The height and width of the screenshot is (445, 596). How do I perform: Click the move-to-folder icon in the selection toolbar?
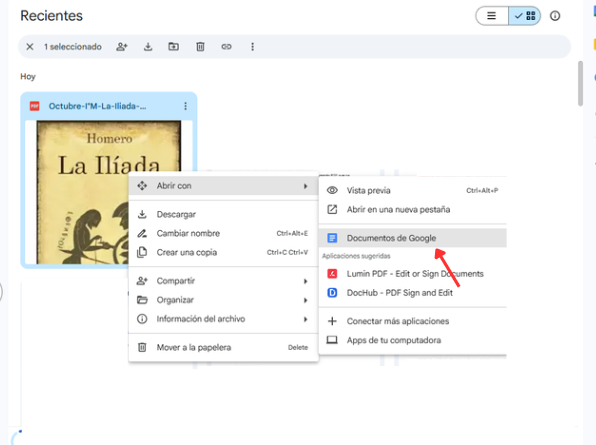[174, 47]
